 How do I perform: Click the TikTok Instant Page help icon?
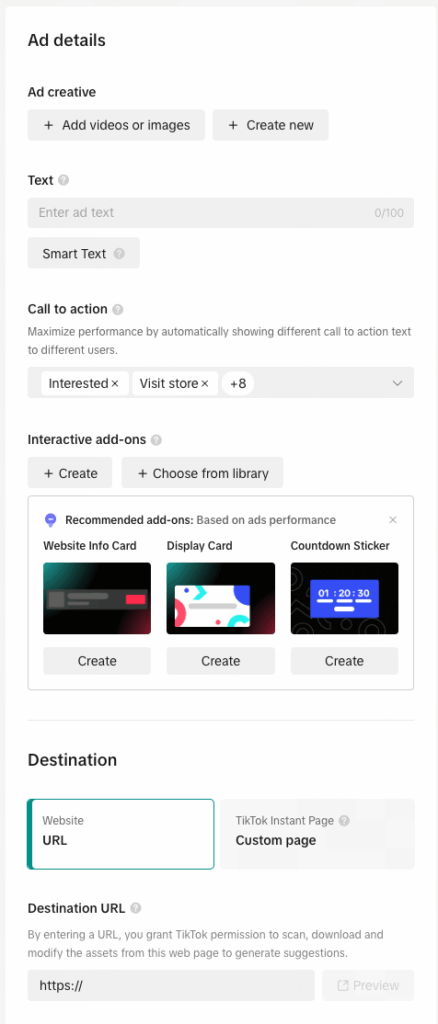coord(344,820)
